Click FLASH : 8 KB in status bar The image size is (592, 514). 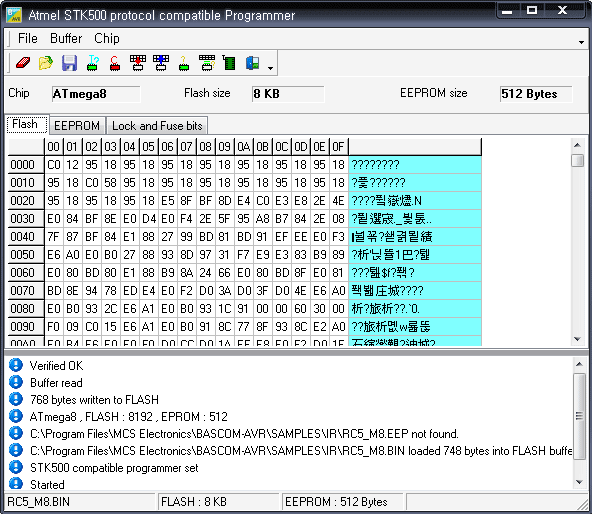tap(194, 502)
